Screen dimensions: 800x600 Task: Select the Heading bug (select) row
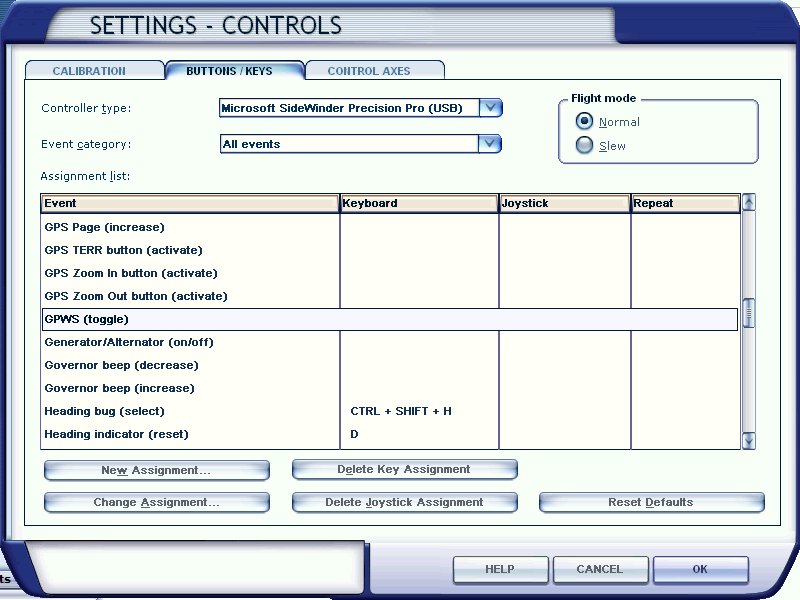(105, 411)
